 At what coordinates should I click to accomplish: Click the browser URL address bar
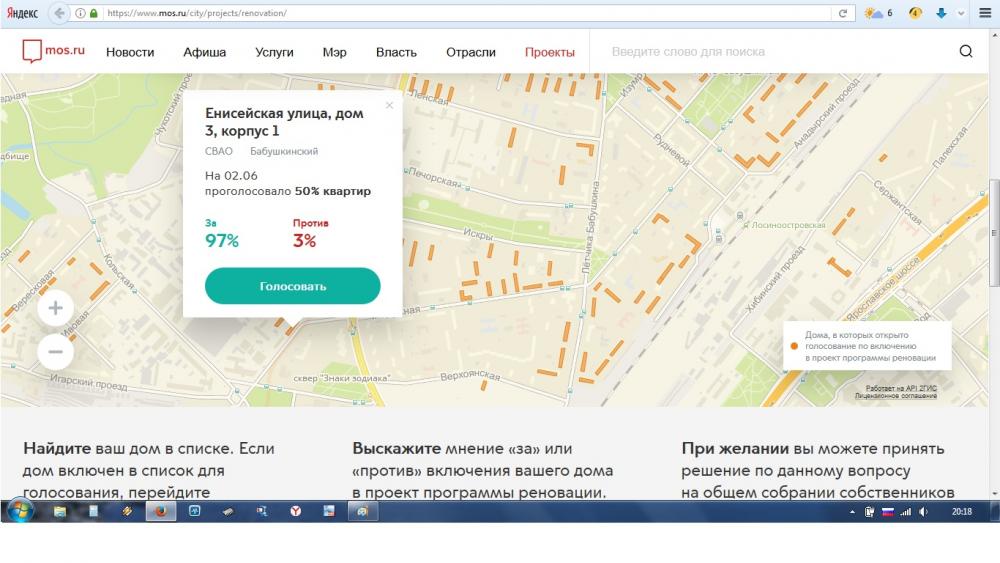[x=460, y=13]
